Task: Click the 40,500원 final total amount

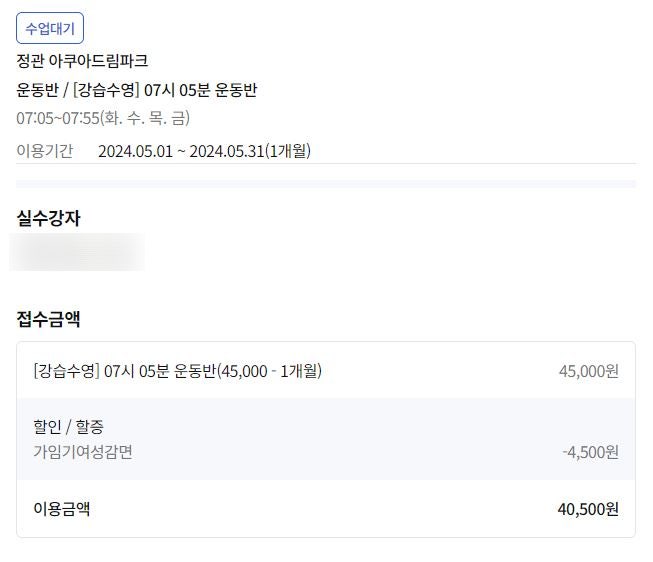Action: 588,509
